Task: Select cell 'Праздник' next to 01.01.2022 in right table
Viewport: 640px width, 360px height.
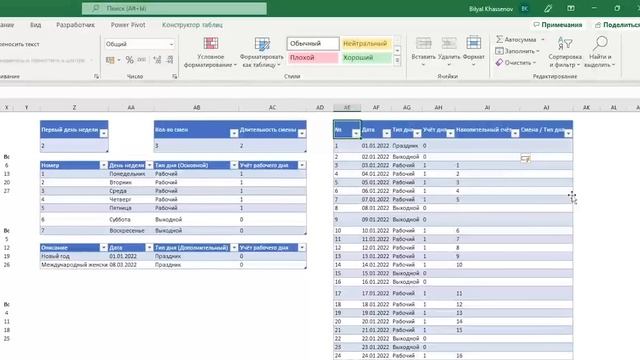Action: [407, 146]
